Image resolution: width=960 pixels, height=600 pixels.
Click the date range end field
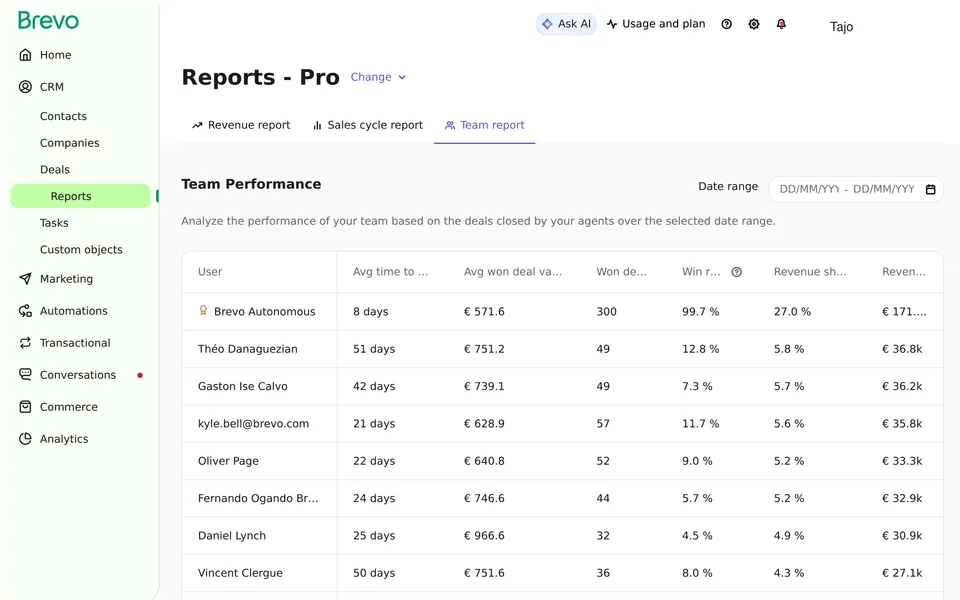883,189
